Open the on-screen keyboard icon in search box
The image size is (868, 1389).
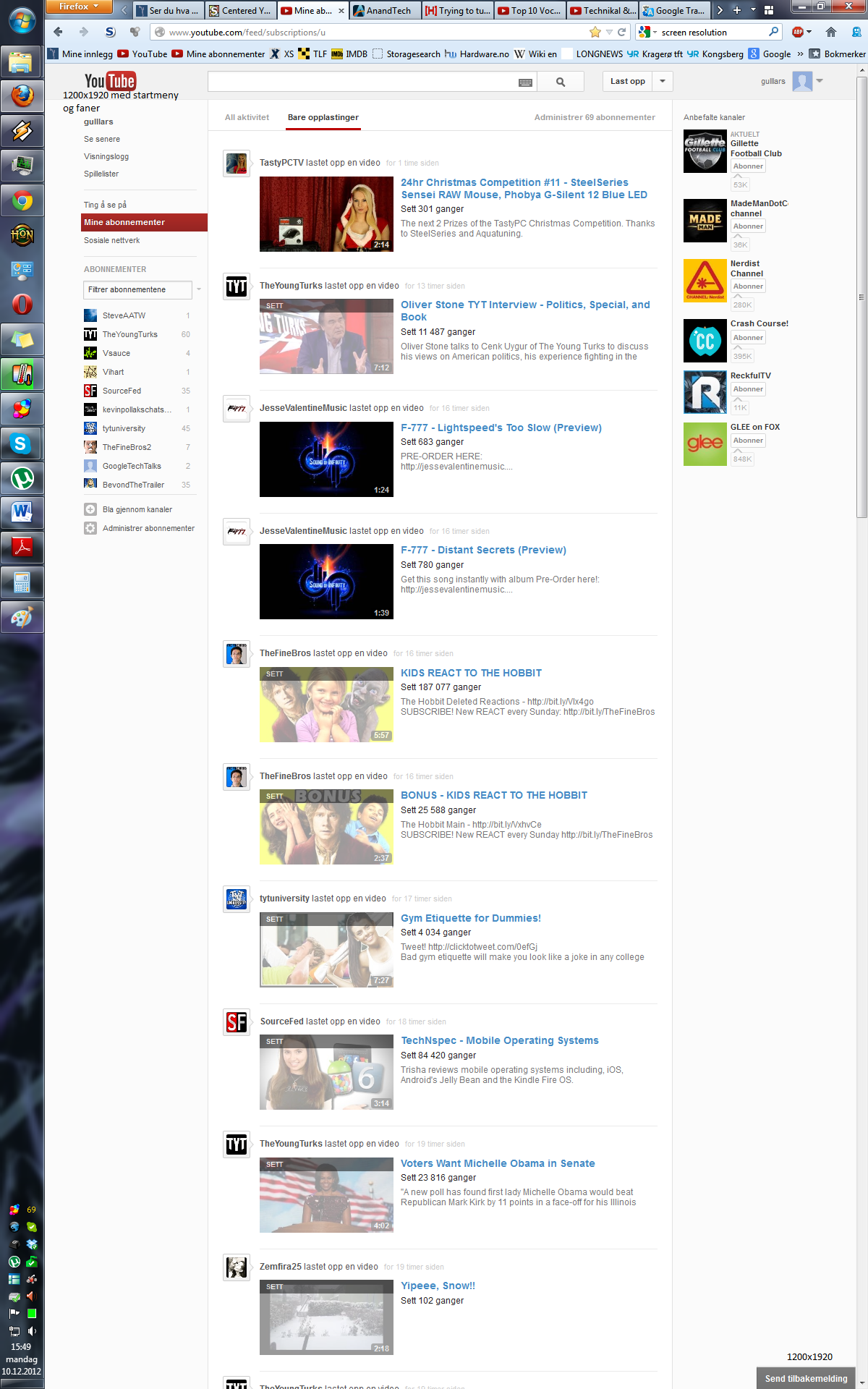pyautogui.click(x=526, y=82)
